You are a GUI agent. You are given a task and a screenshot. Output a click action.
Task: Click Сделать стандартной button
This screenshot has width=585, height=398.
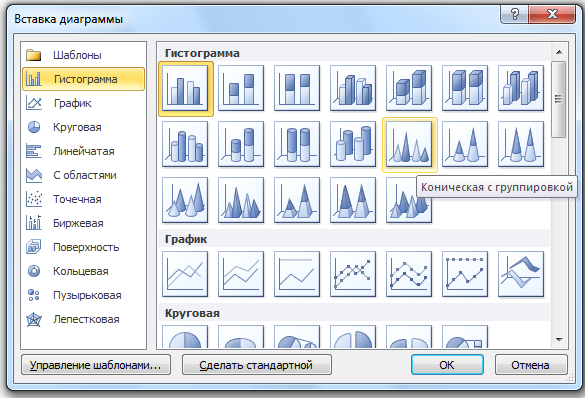(257, 365)
